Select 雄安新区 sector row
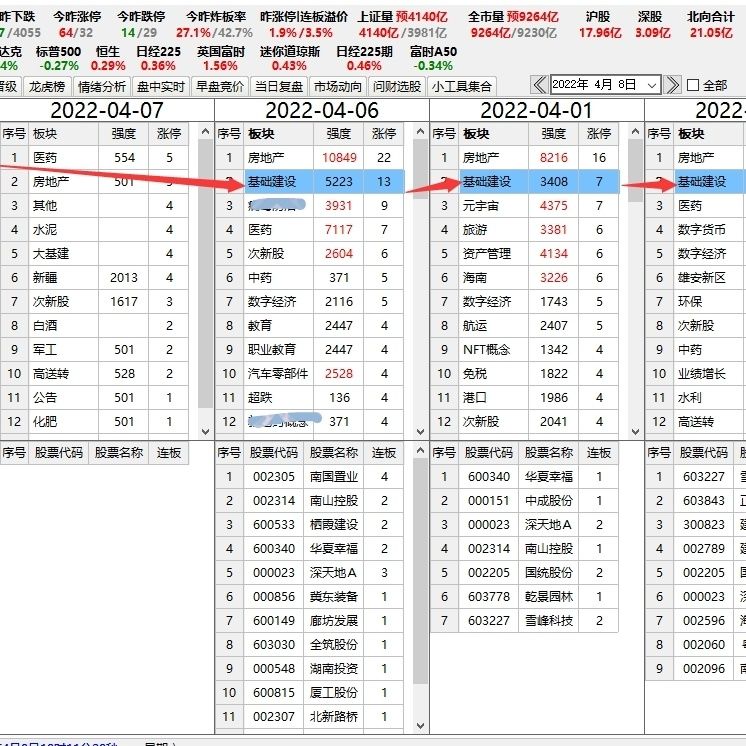 tap(696, 277)
